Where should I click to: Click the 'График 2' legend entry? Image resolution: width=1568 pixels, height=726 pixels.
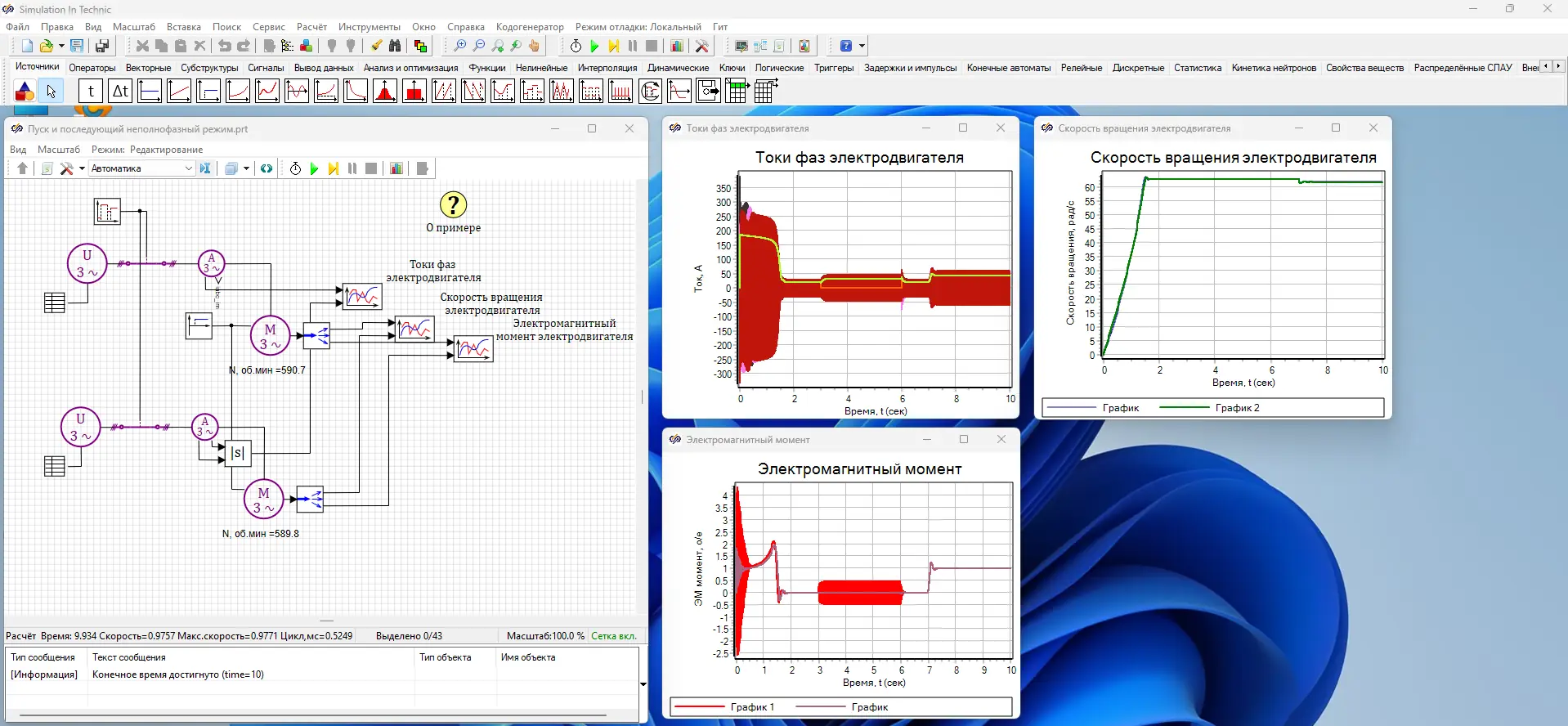pyautogui.click(x=1238, y=408)
